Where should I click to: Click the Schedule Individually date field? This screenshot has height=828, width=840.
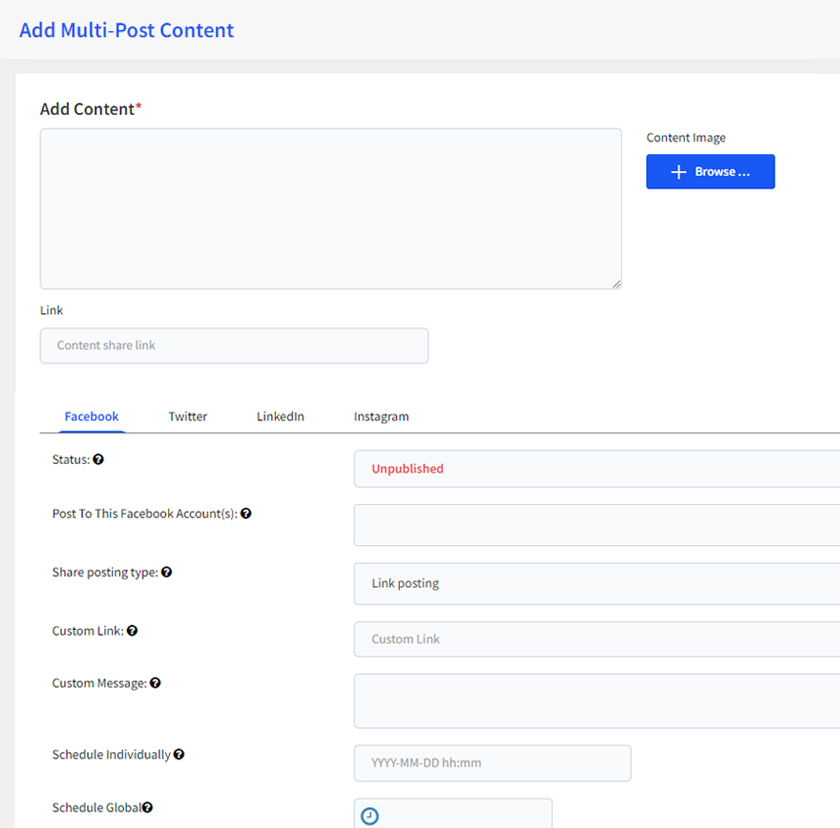[492, 763]
